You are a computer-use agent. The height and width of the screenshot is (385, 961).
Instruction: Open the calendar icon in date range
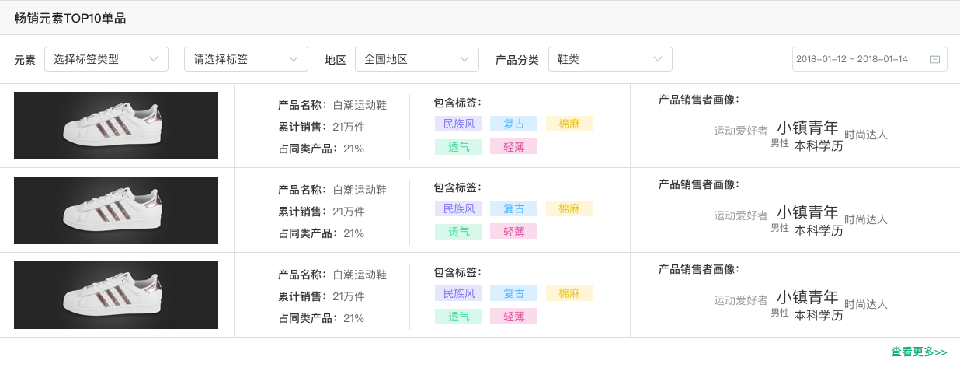tap(935, 59)
